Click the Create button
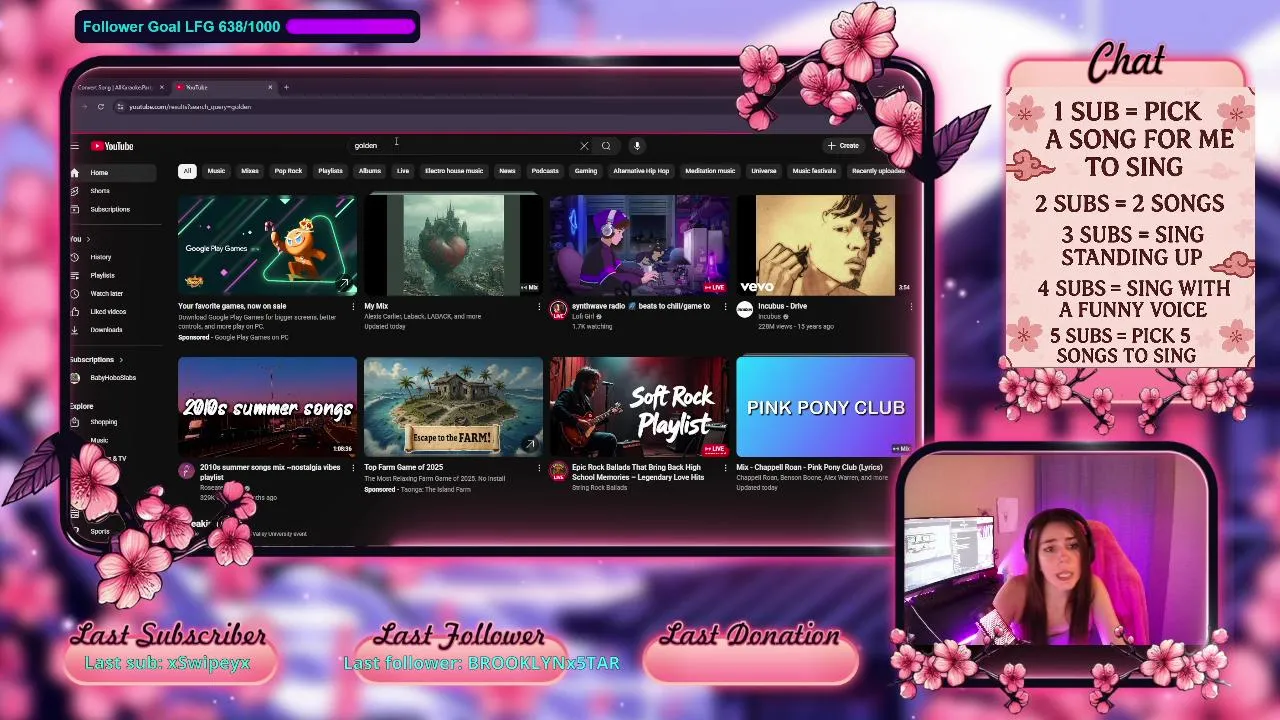Screen dimensions: 1280x720 point(843,146)
